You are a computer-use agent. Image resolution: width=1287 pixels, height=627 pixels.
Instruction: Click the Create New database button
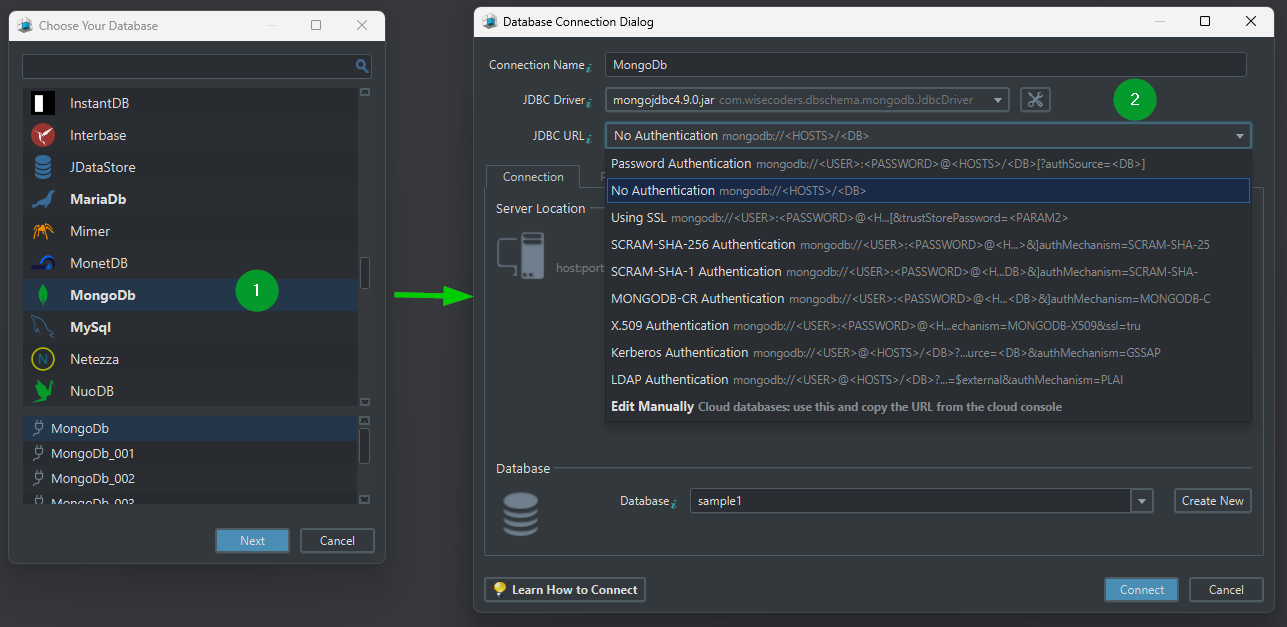pos(1212,501)
